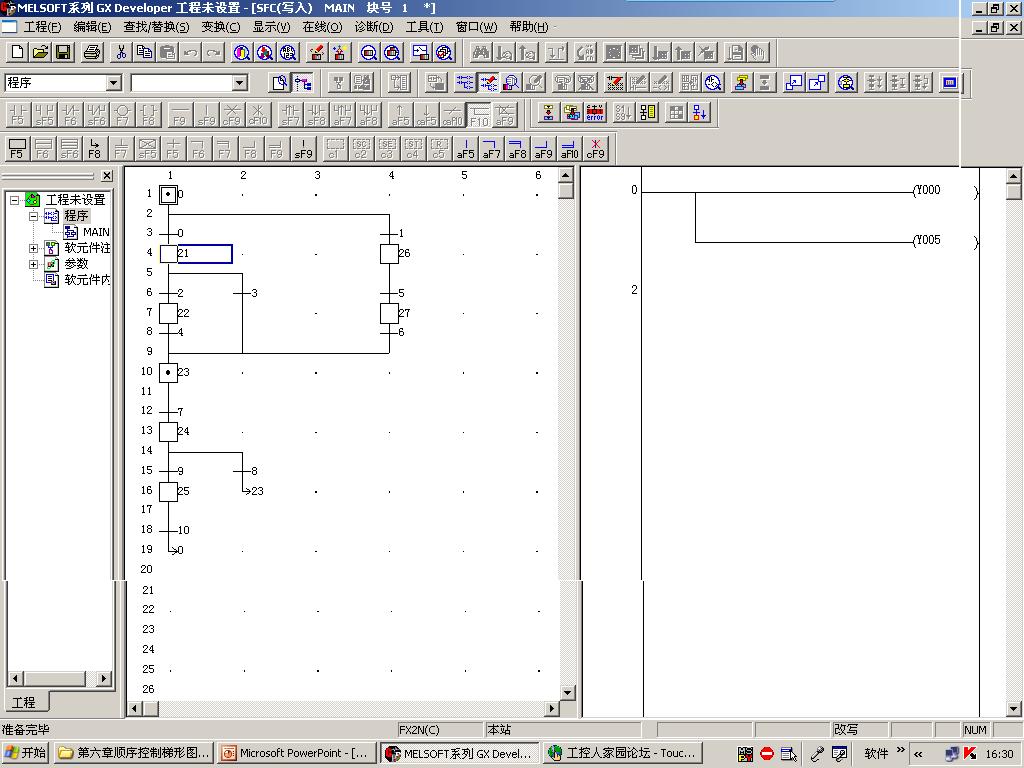This screenshot has height=768, width=1024.
Task: Collapse the 工程未设置 root tree node
Action: pos(15,200)
